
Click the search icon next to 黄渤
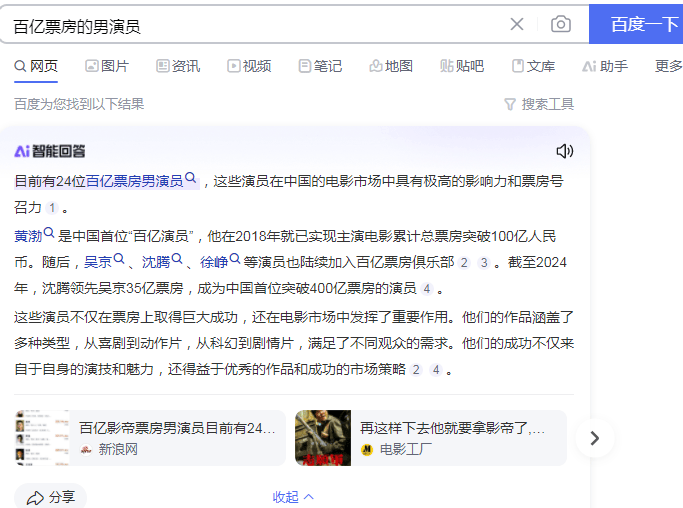(x=49, y=233)
